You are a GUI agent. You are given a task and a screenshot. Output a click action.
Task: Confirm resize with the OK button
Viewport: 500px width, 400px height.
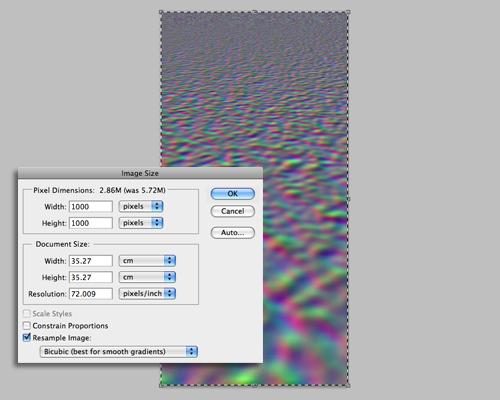pyautogui.click(x=233, y=194)
